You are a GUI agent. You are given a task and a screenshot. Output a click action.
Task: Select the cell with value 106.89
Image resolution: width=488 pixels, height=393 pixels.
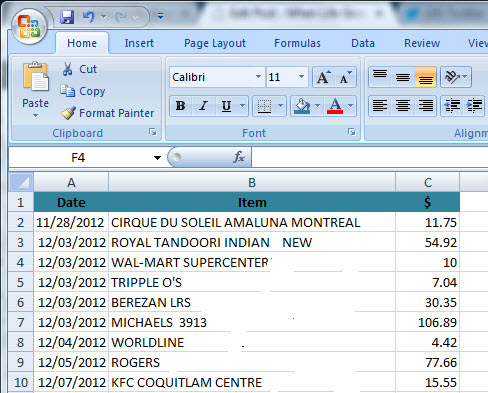coord(428,322)
